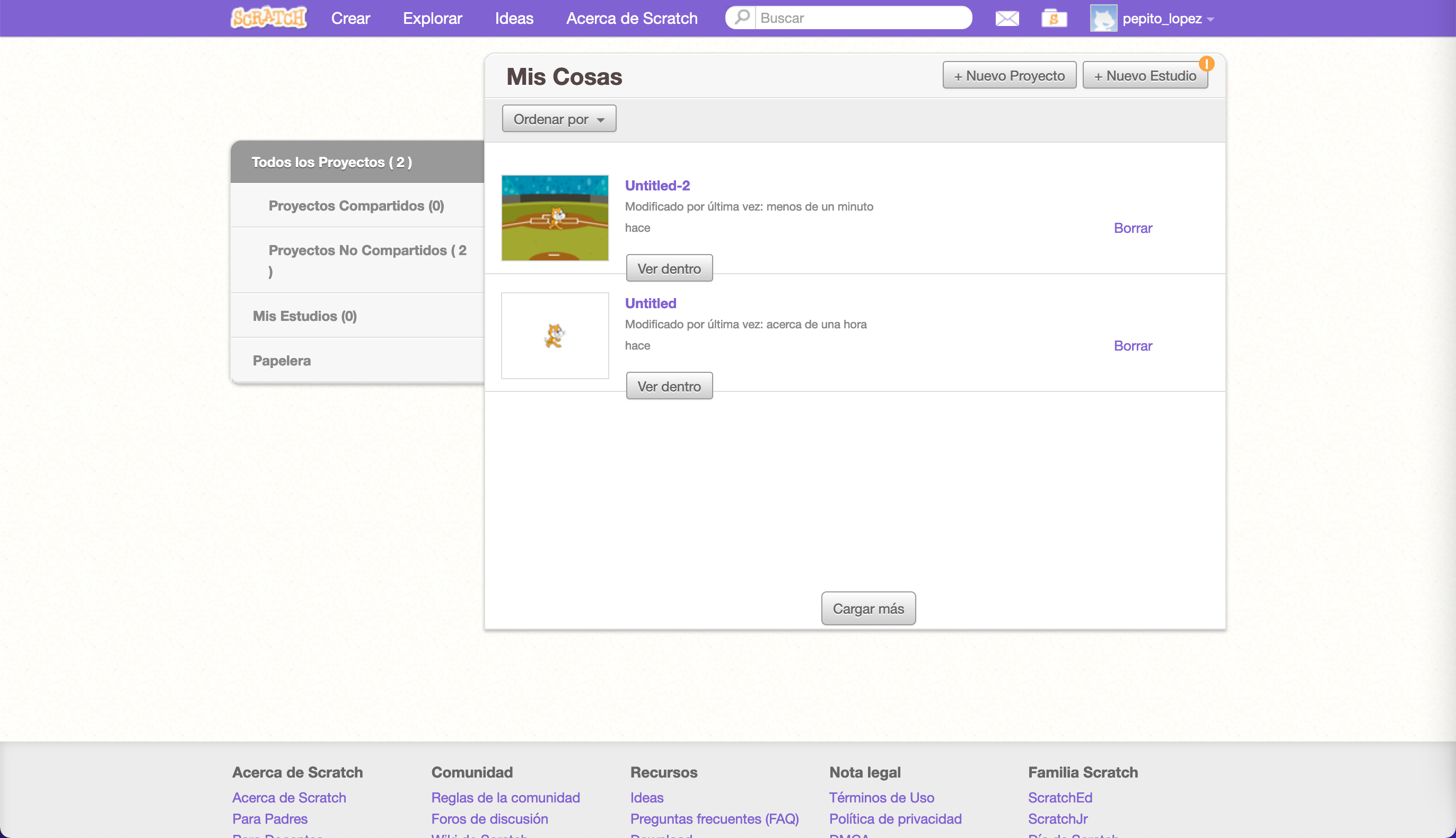Open the Untitled-2 baseball project thumbnail

(555, 217)
